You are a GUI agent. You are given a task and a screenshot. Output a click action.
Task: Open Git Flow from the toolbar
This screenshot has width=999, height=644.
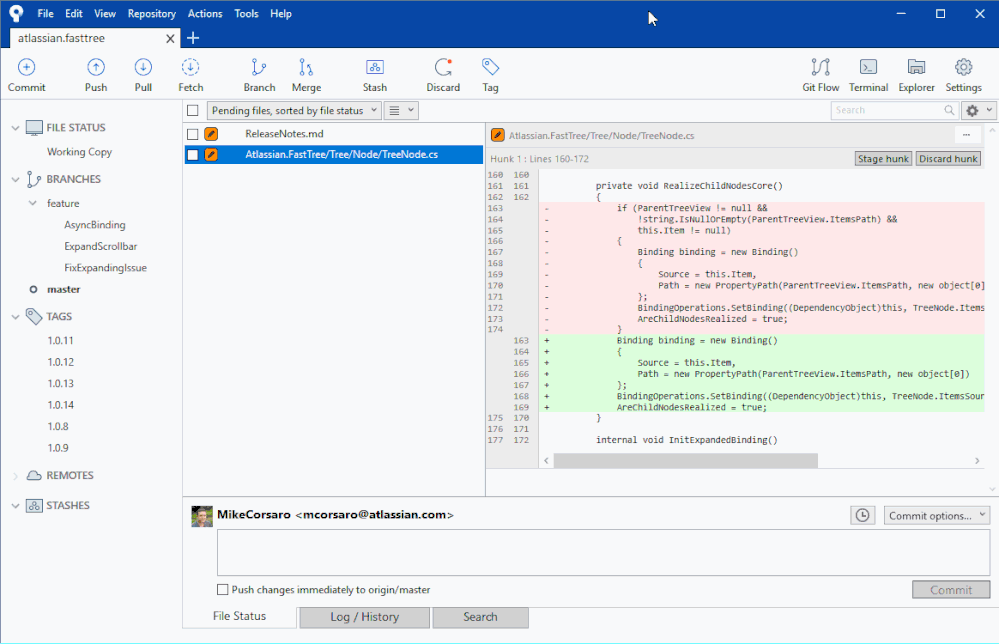(821, 67)
